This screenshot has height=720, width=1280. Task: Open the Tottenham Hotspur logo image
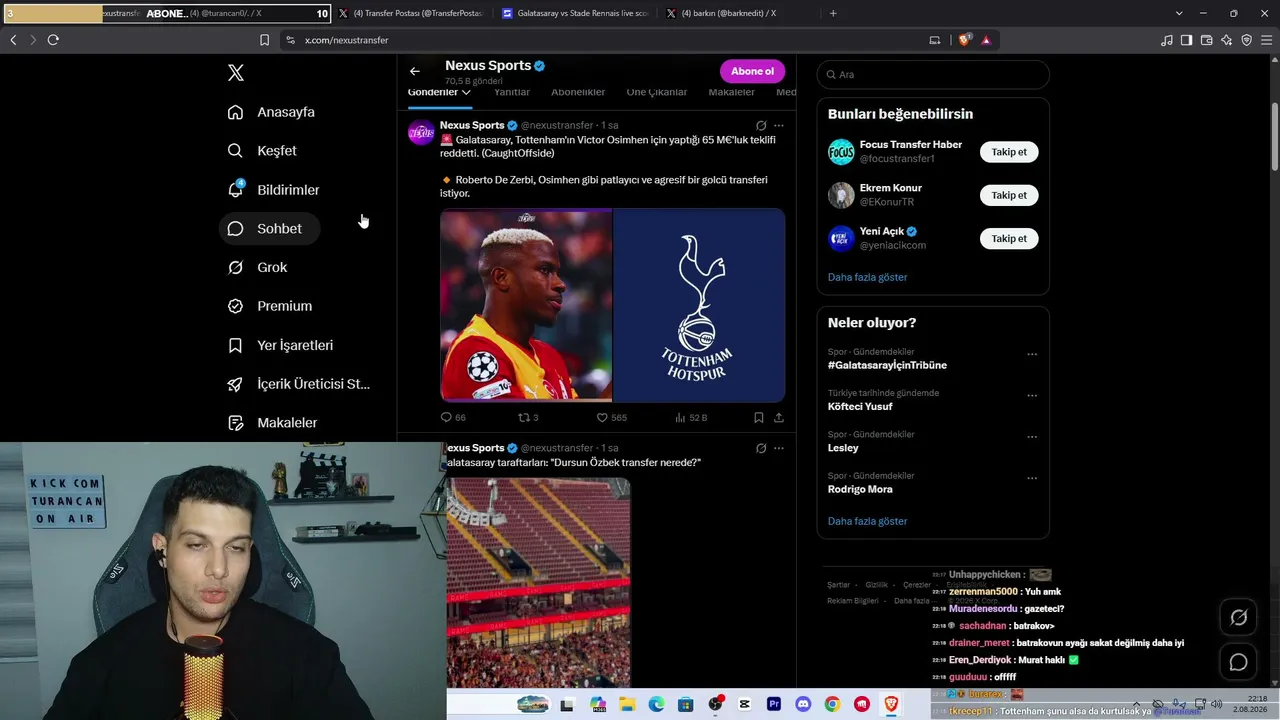(699, 305)
